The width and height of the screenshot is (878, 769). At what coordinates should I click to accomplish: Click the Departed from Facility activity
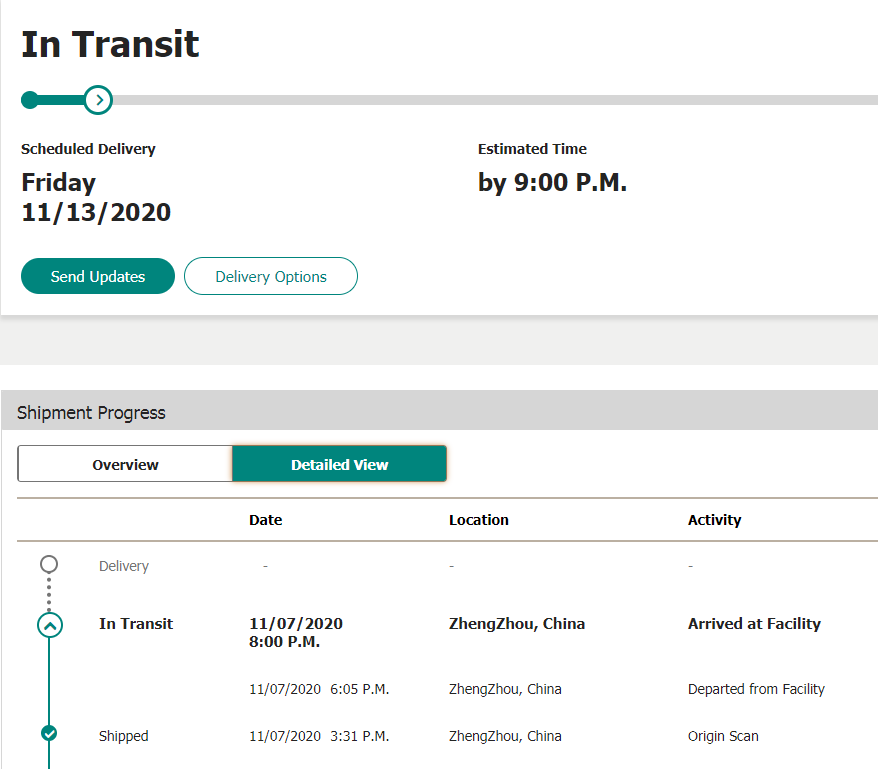pos(756,689)
